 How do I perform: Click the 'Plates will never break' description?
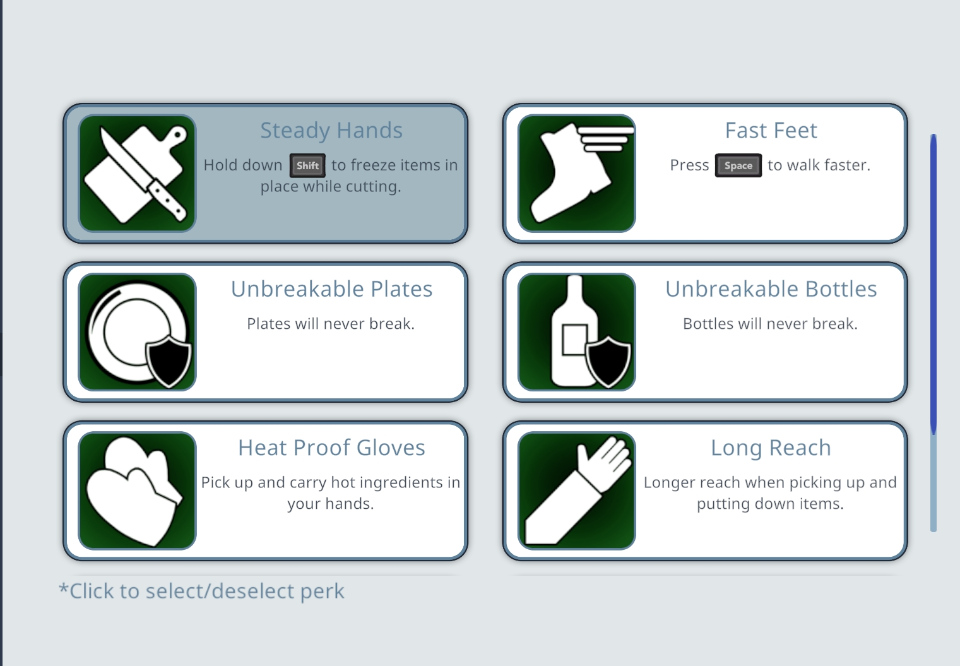click(331, 324)
